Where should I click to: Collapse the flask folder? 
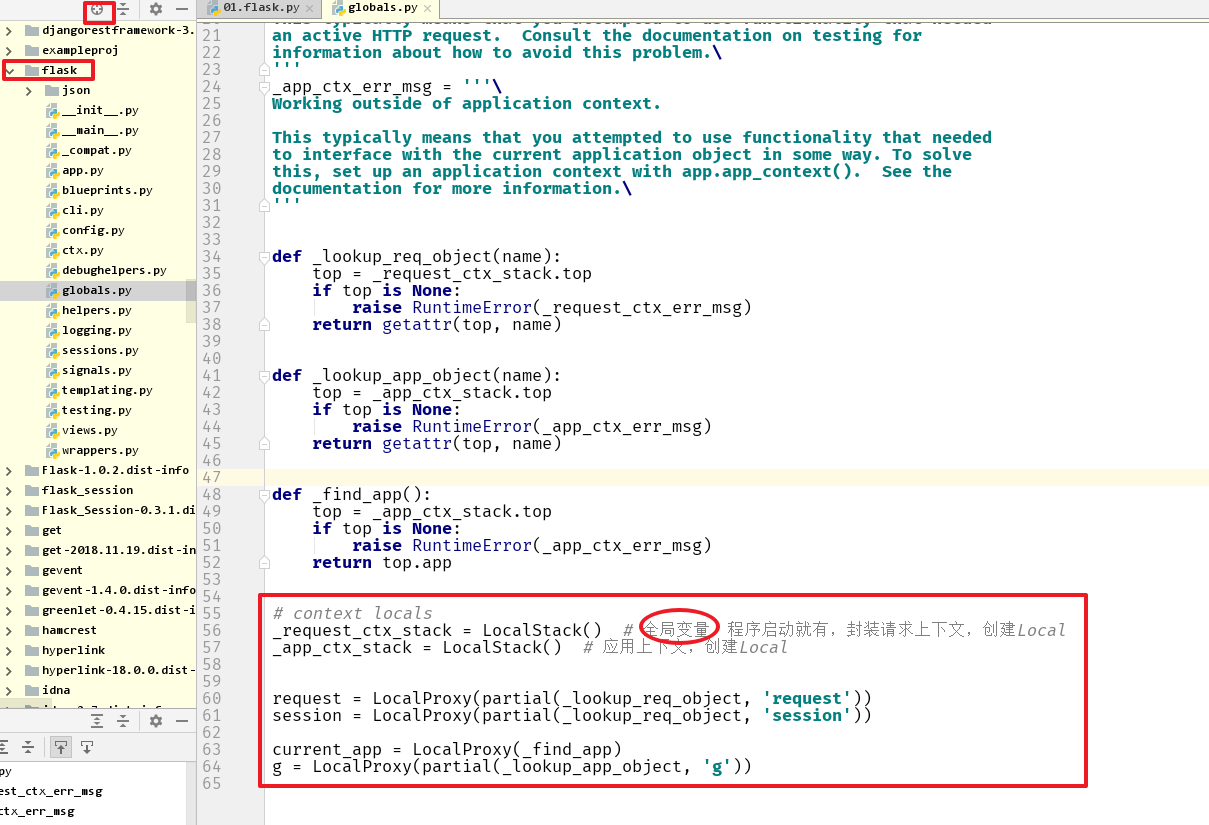(x=9, y=70)
